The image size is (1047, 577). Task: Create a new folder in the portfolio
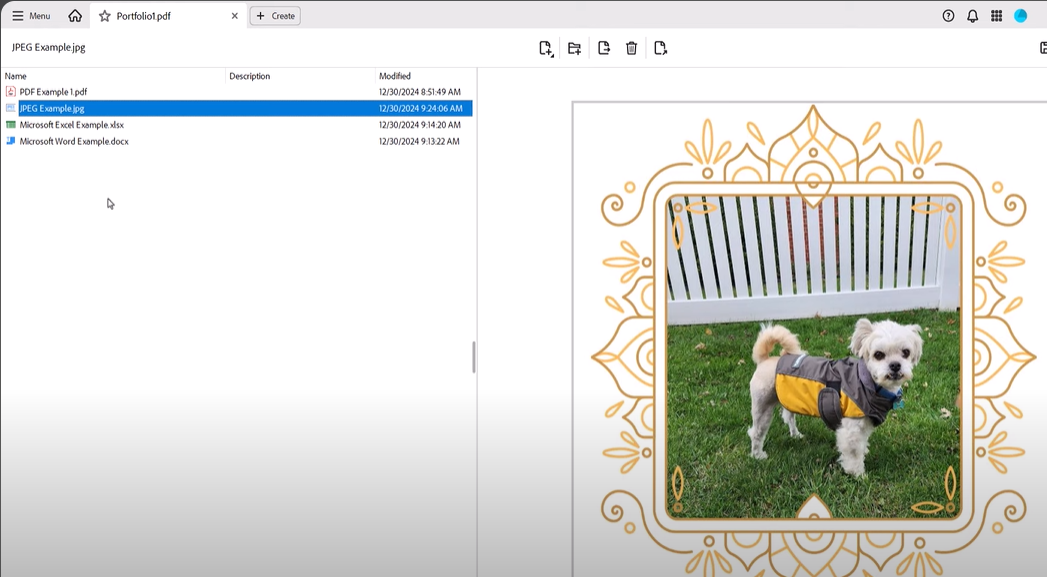coord(575,47)
